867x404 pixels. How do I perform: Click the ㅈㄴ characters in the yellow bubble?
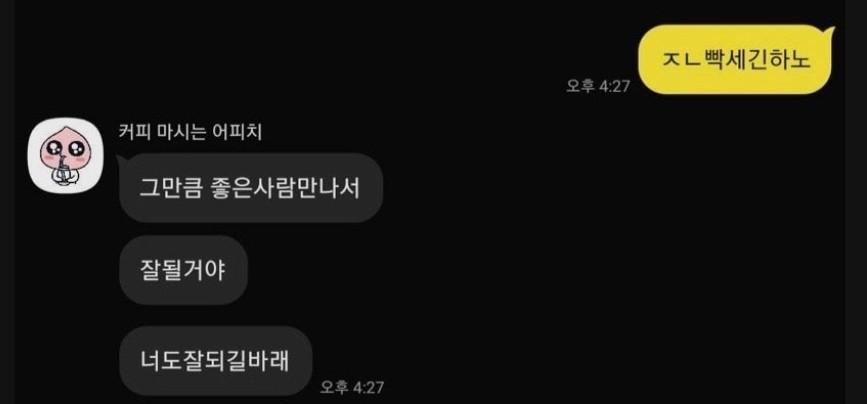point(681,60)
